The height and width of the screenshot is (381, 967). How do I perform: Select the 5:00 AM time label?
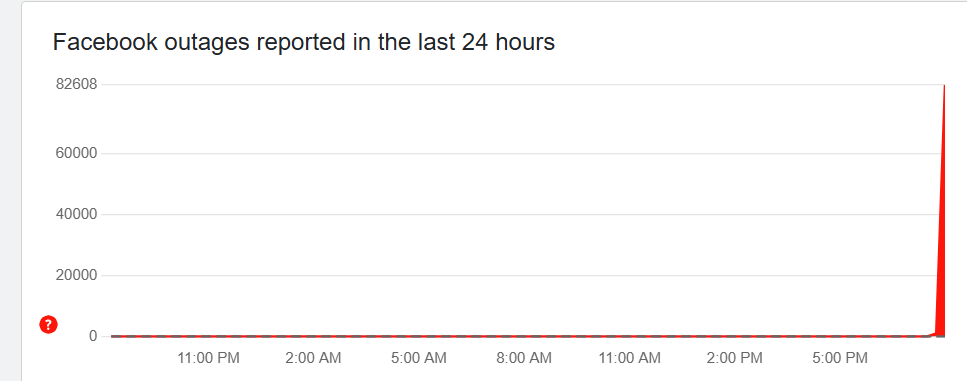click(419, 358)
